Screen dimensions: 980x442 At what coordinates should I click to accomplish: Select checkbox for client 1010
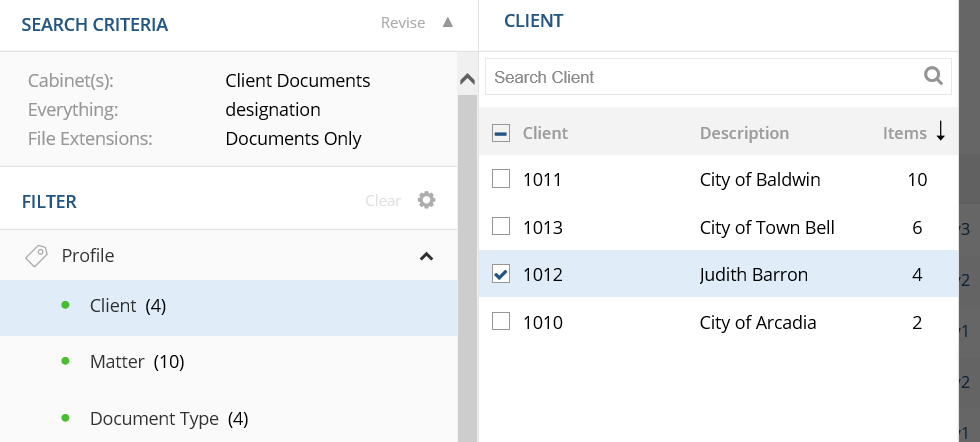click(x=502, y=322)
